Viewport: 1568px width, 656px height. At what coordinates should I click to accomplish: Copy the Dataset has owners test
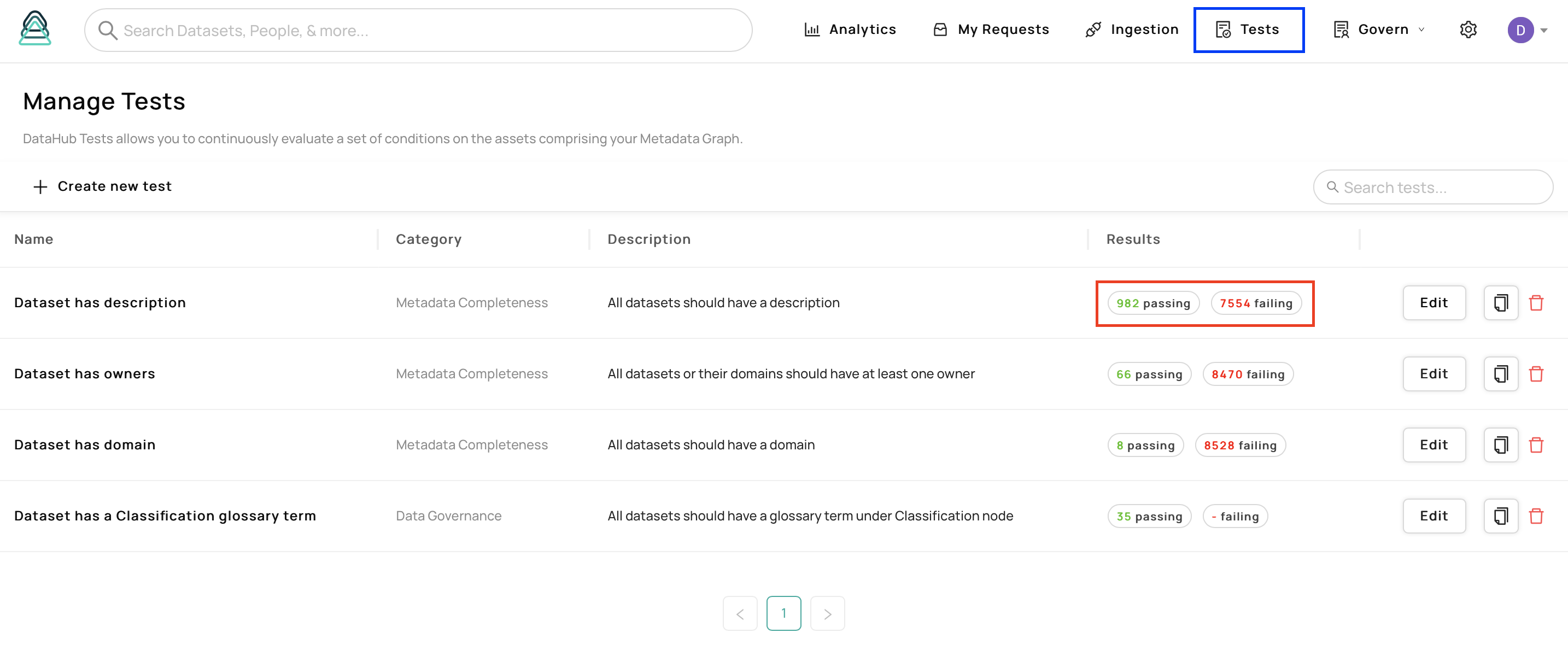1500,373
